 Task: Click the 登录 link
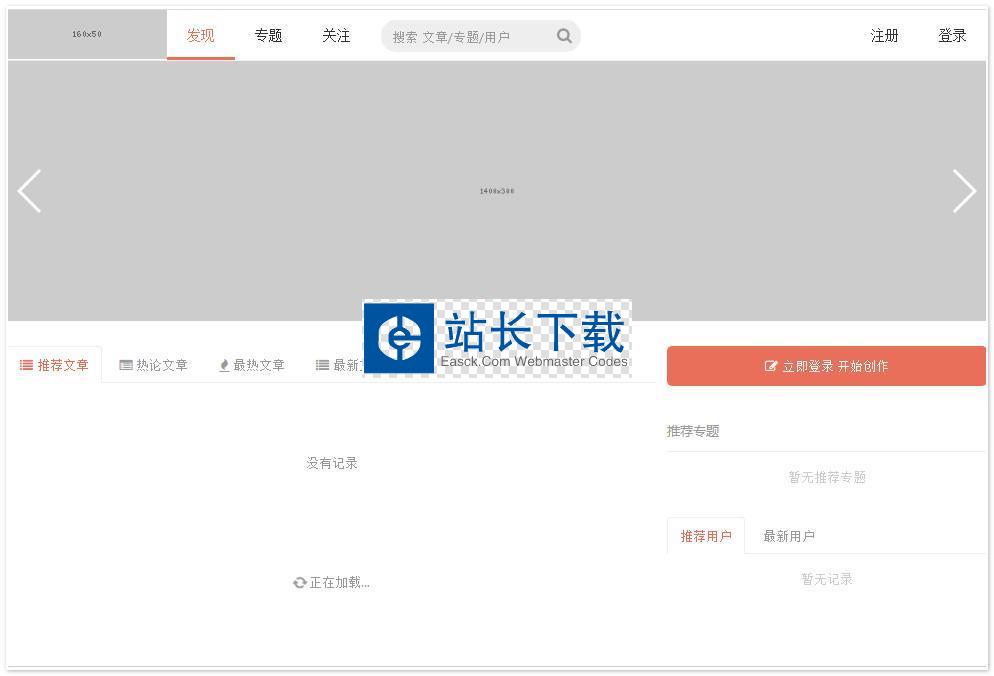point(952,36)
